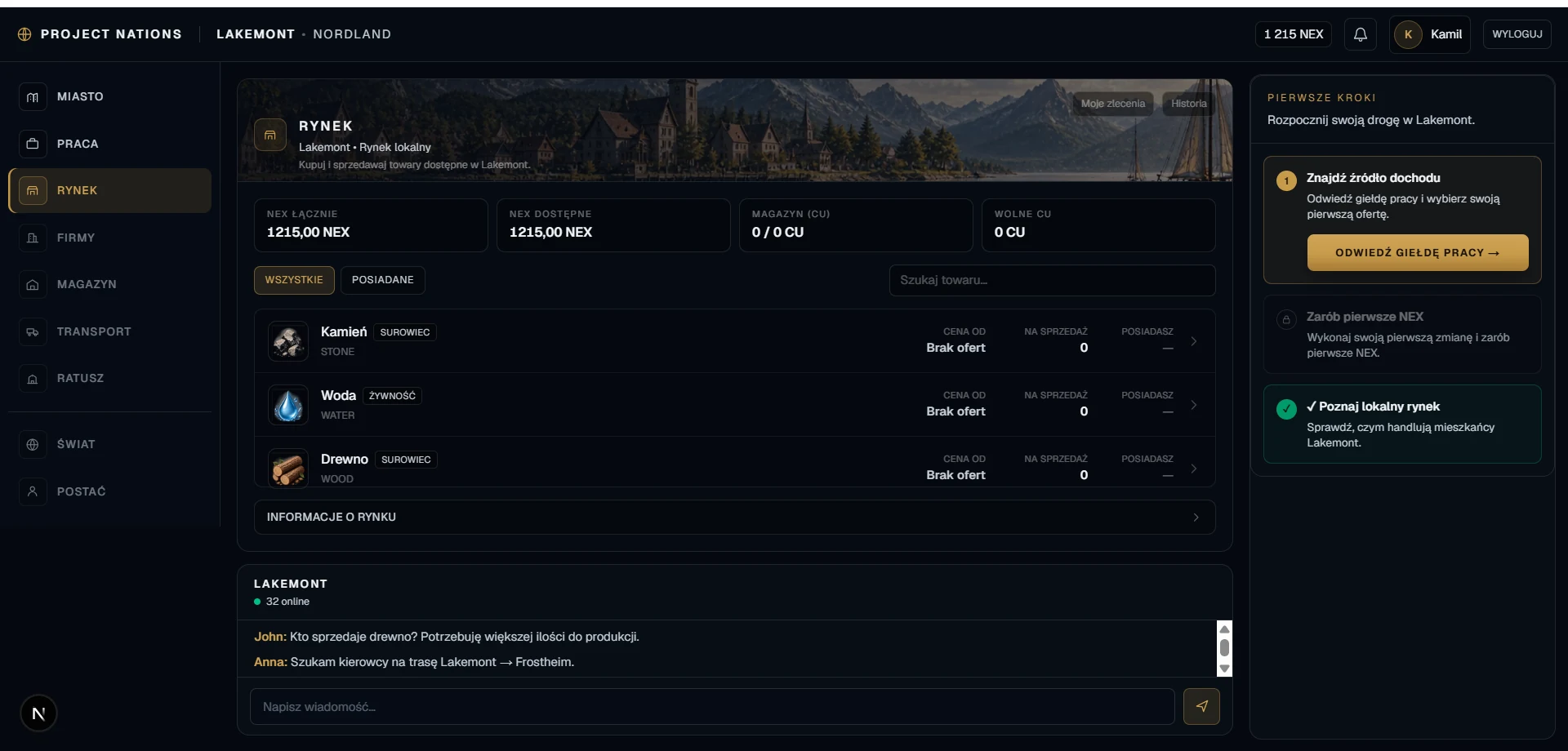The width and height of the screenshot is (1568, 751).
Task: Expand the Kamień row chevron
Action: tap(1194, 341)
